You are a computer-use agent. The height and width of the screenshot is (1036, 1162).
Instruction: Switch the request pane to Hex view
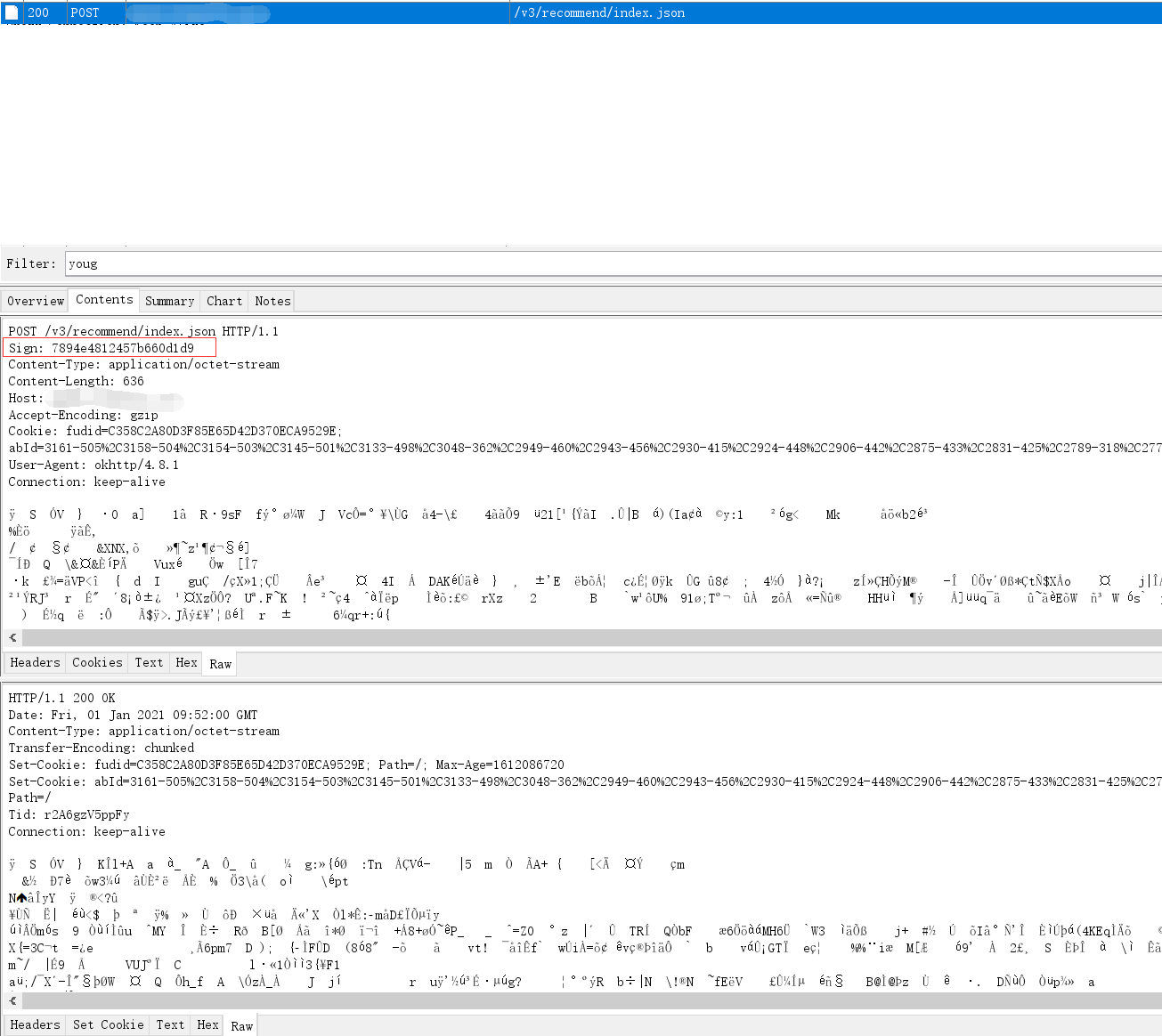point(186,662)
